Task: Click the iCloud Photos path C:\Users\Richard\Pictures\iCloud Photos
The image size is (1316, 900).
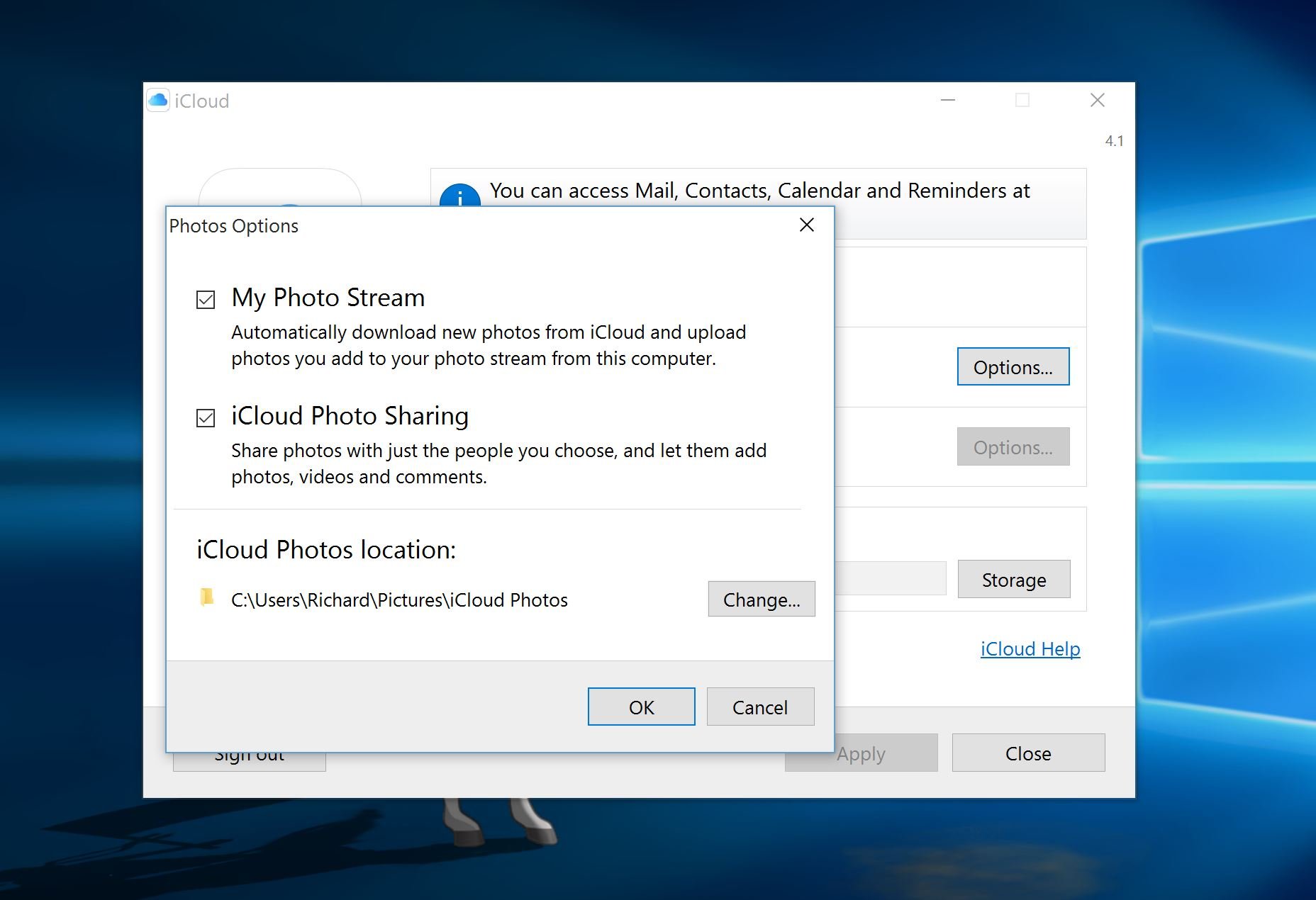Action: click(x=399, y=600)
